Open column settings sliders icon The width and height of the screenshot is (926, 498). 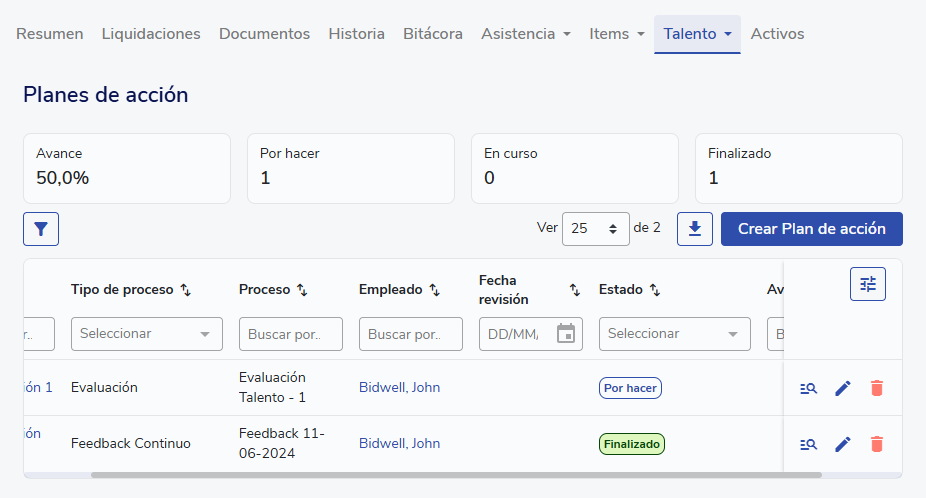click(x=867, y=284)
